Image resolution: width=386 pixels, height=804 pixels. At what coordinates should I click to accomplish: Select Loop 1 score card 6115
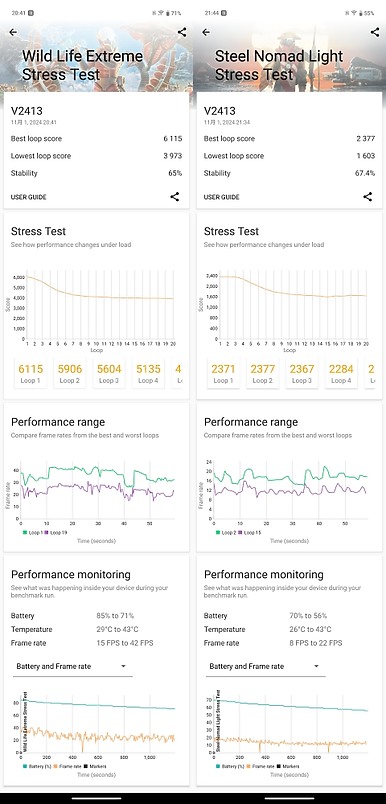click(x=31, y=373)
